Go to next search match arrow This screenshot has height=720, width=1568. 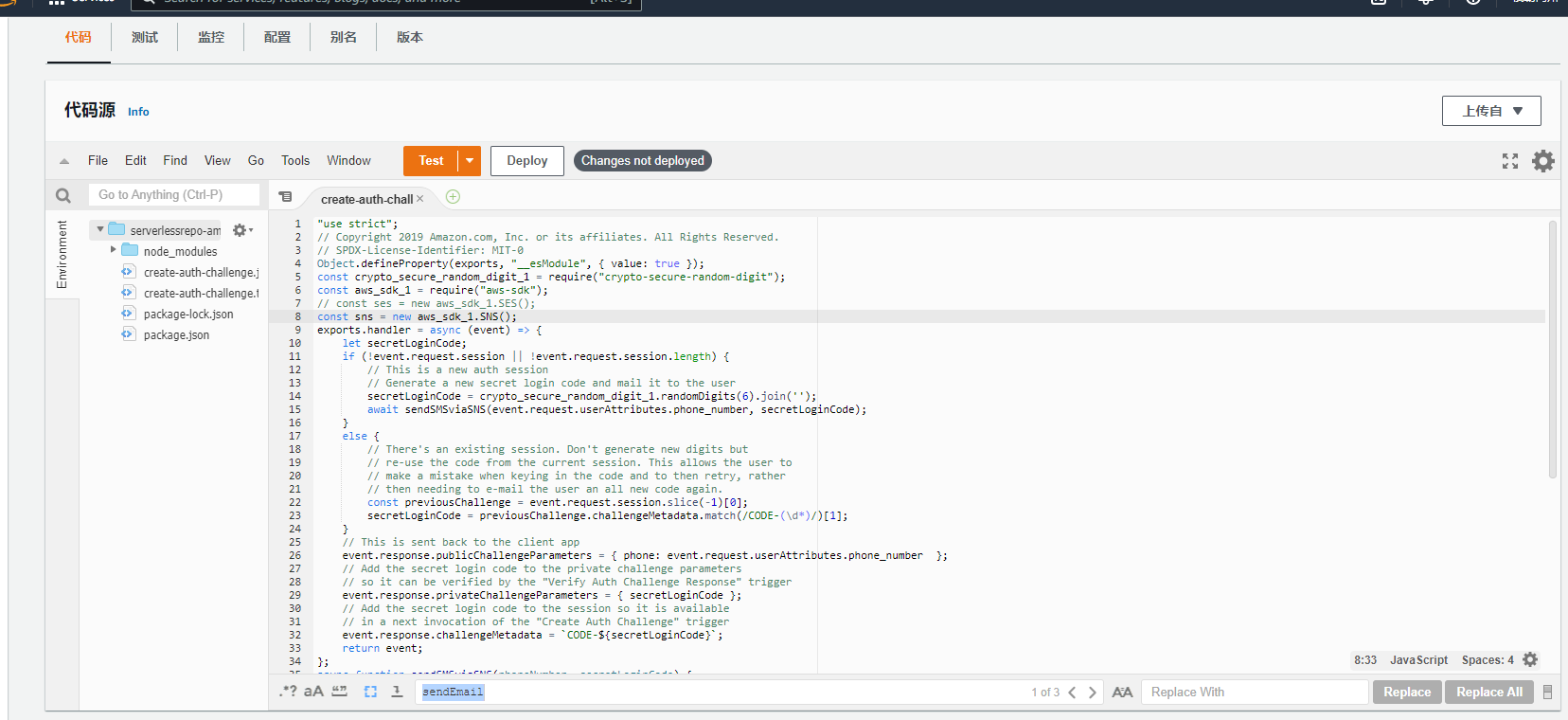(x=1093, y=693)
